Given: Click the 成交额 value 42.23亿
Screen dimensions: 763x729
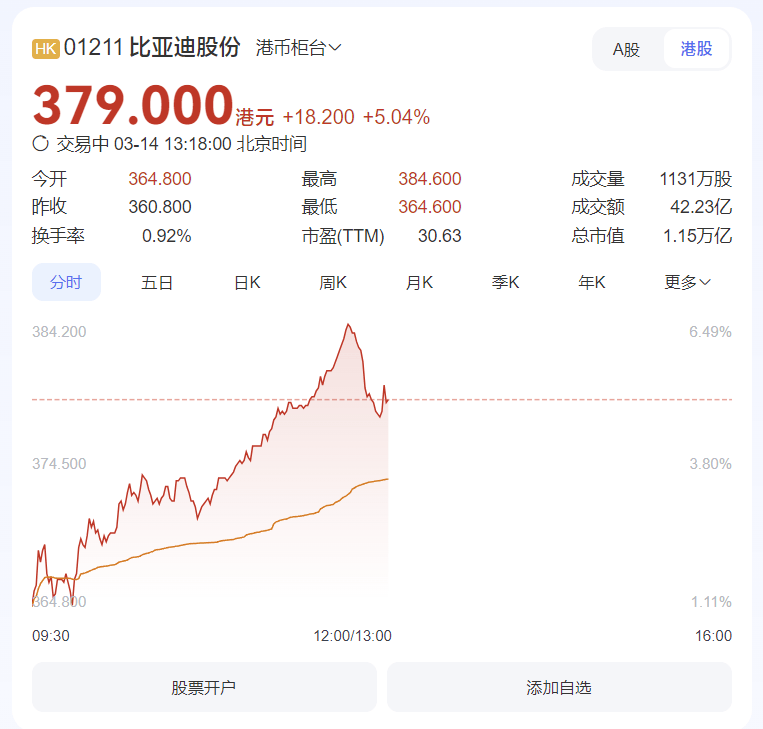Looking at the screenshot, I should click(701, 207).
